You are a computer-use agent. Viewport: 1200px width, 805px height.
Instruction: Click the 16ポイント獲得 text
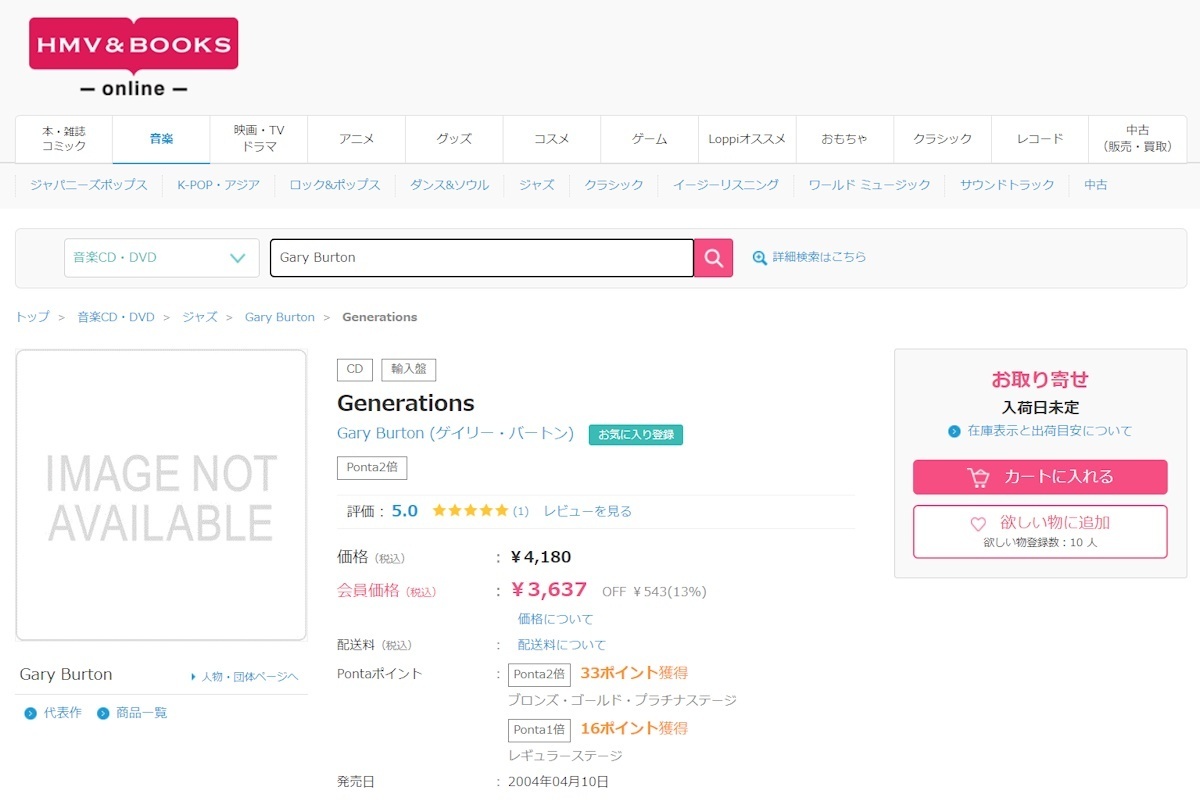point(634,728)
